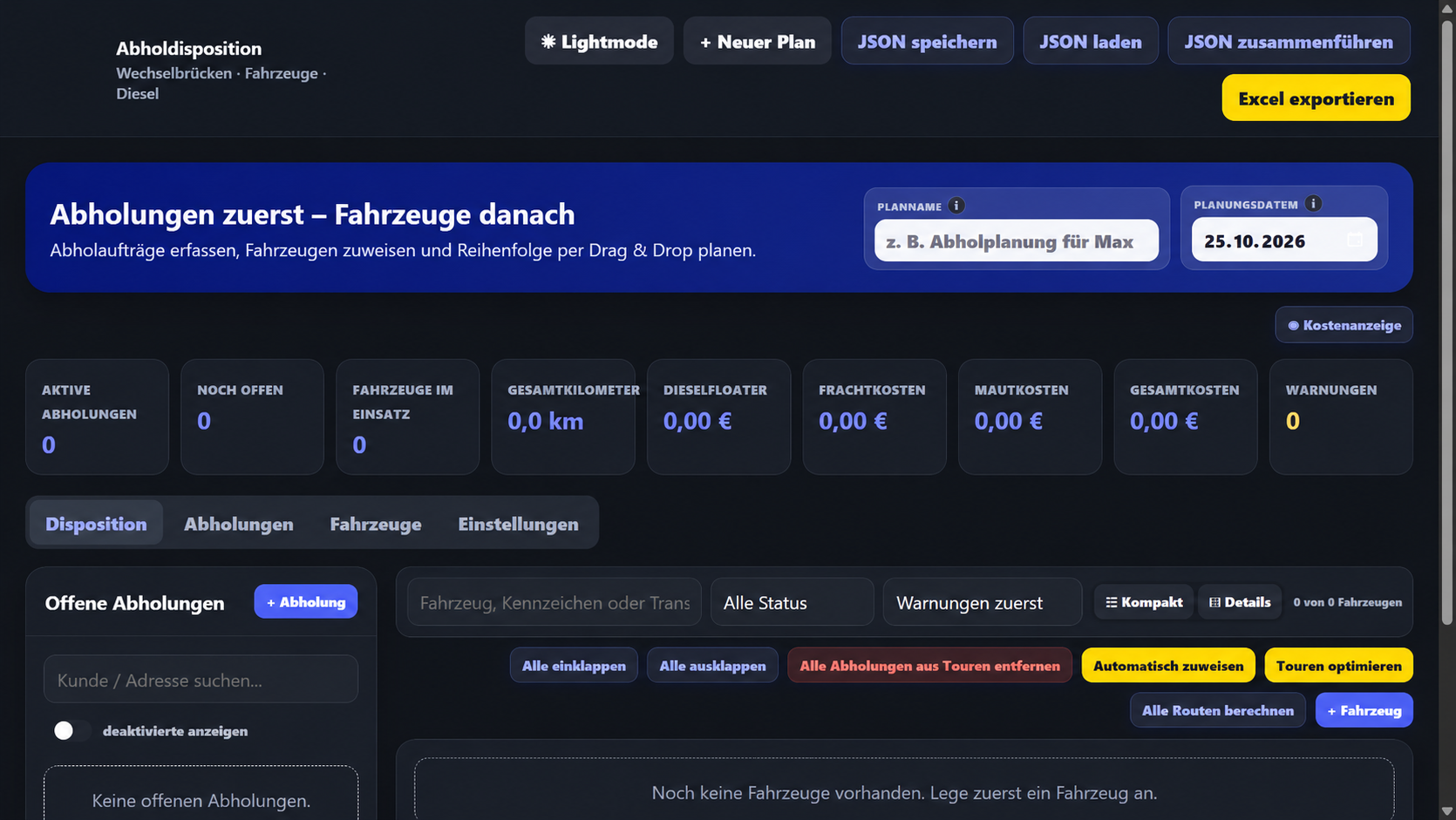
Task: Click the 'Keine offenen Abholungen.' message
Action: click(201, 800)
